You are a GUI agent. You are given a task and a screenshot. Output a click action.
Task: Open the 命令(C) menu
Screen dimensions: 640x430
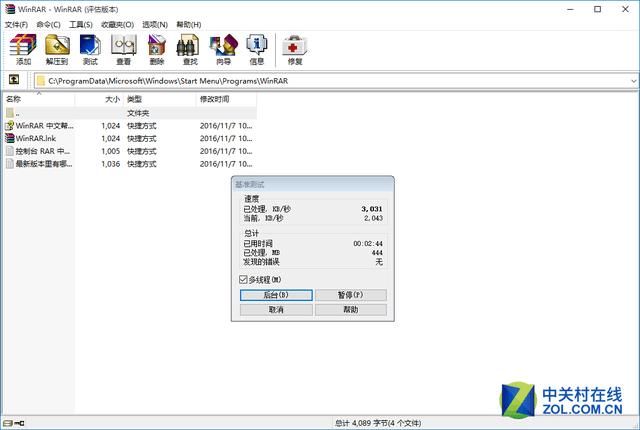pyautogui.click(x=48, y=24)
